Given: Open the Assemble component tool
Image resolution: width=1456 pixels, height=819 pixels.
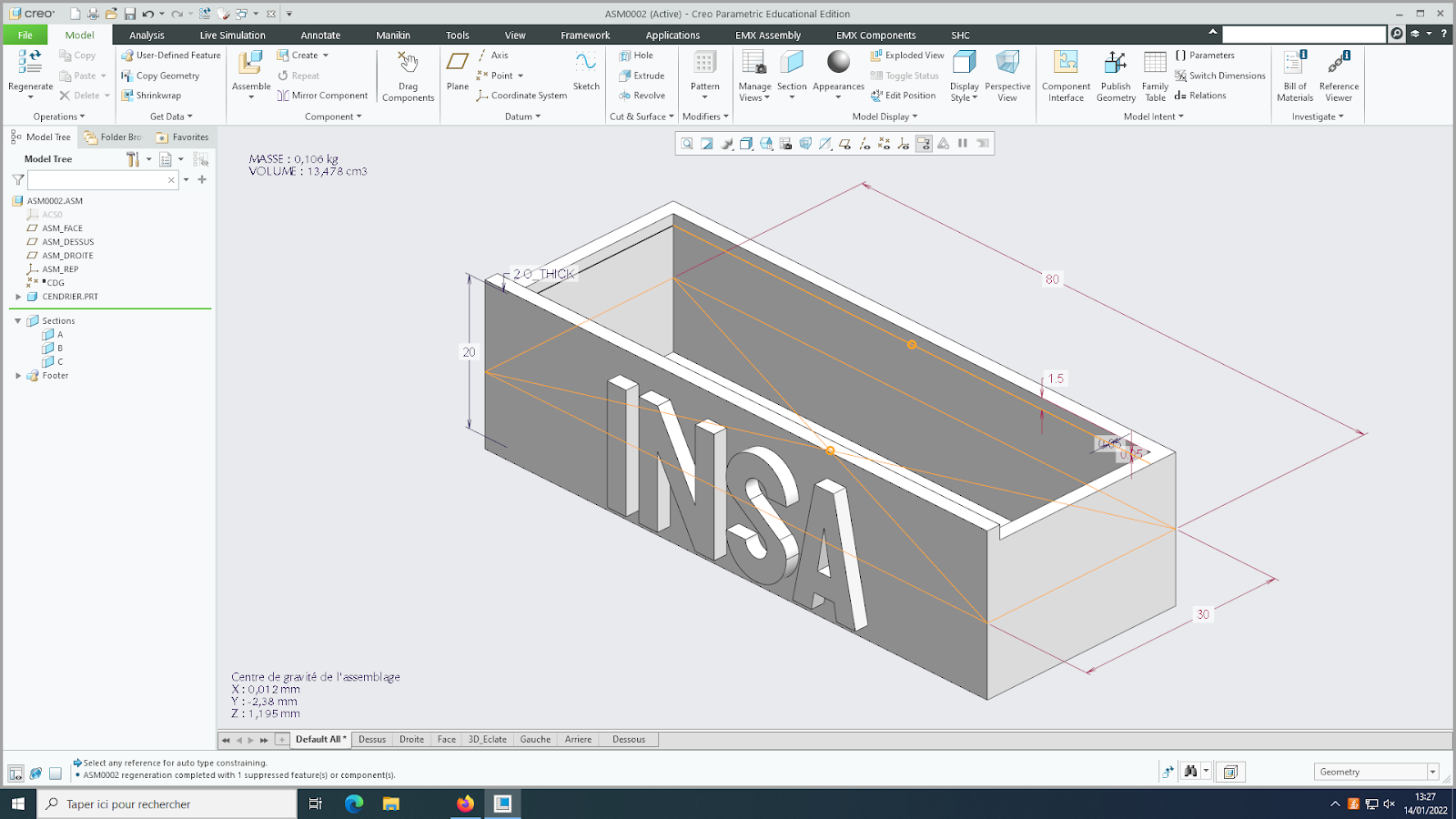Looking at the screenshot, I should (x=250, y=63).
